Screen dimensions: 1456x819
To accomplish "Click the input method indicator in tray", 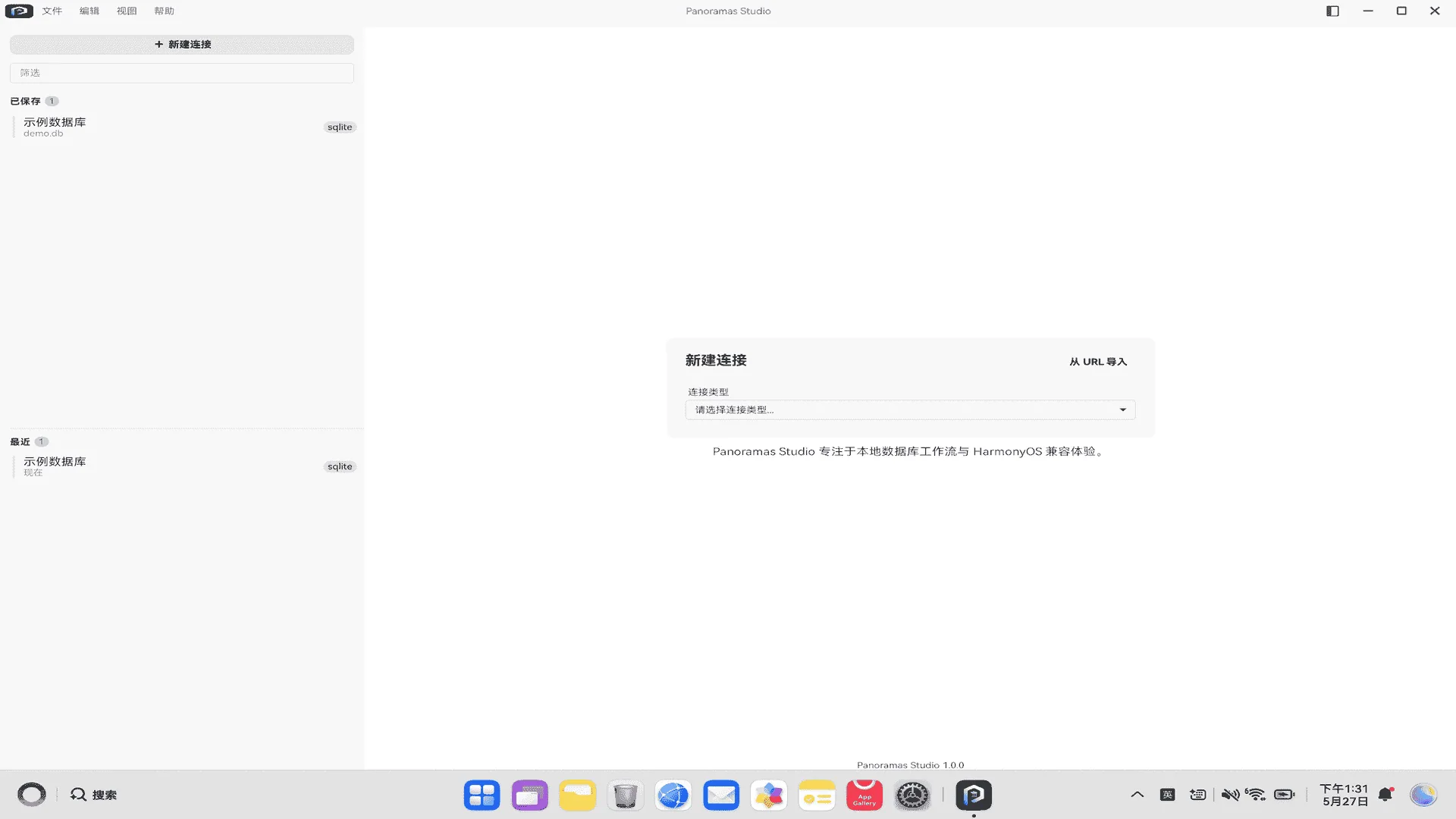I will 1168,795.
